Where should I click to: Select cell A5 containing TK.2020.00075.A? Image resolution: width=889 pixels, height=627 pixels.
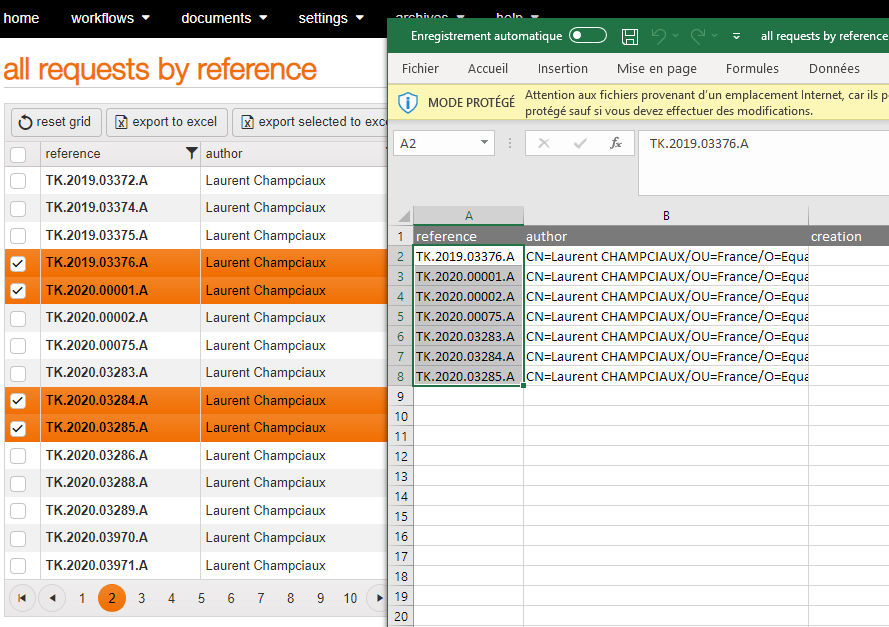(467, 316)
